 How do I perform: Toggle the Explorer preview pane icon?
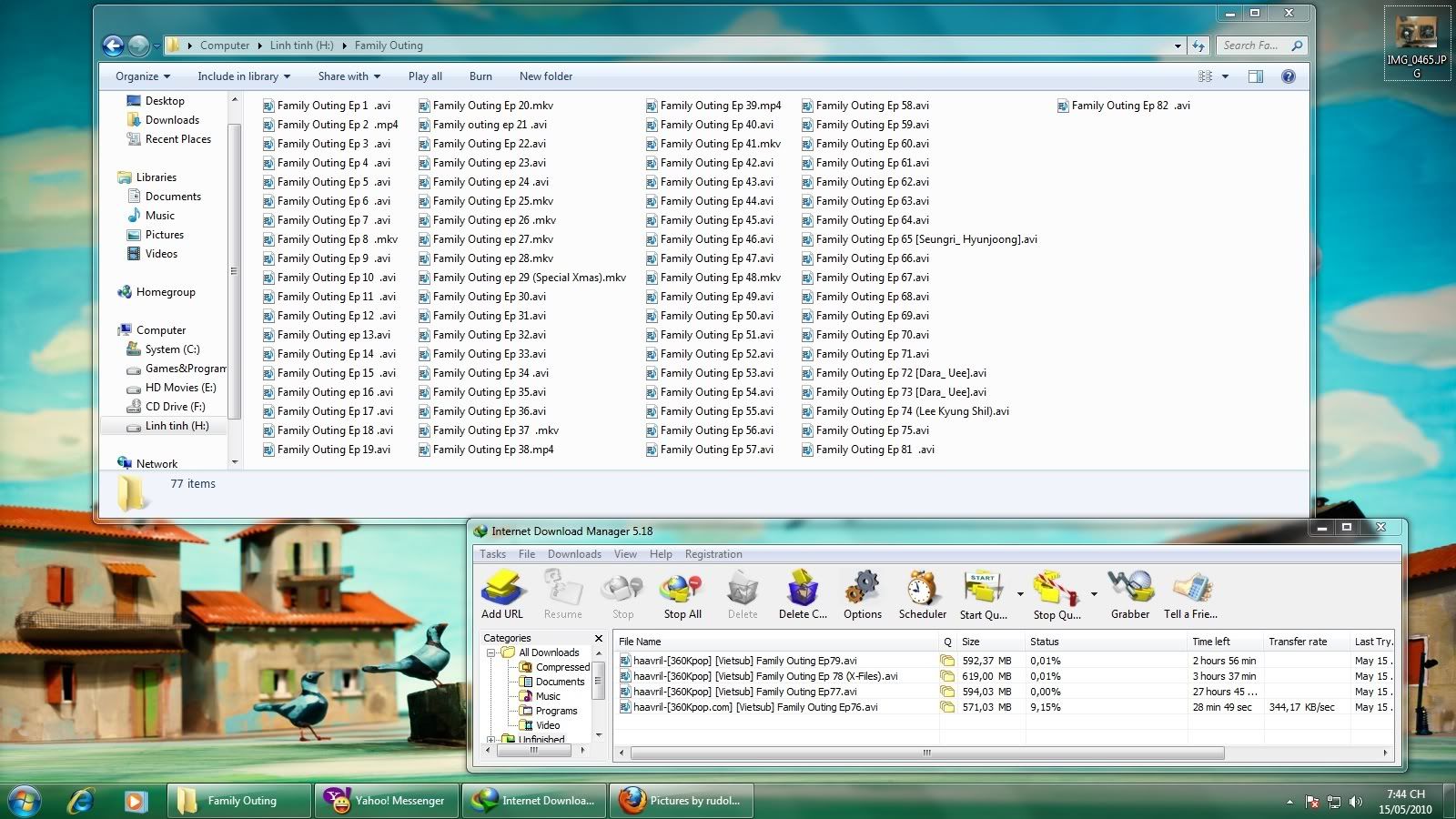(1256, 76)
